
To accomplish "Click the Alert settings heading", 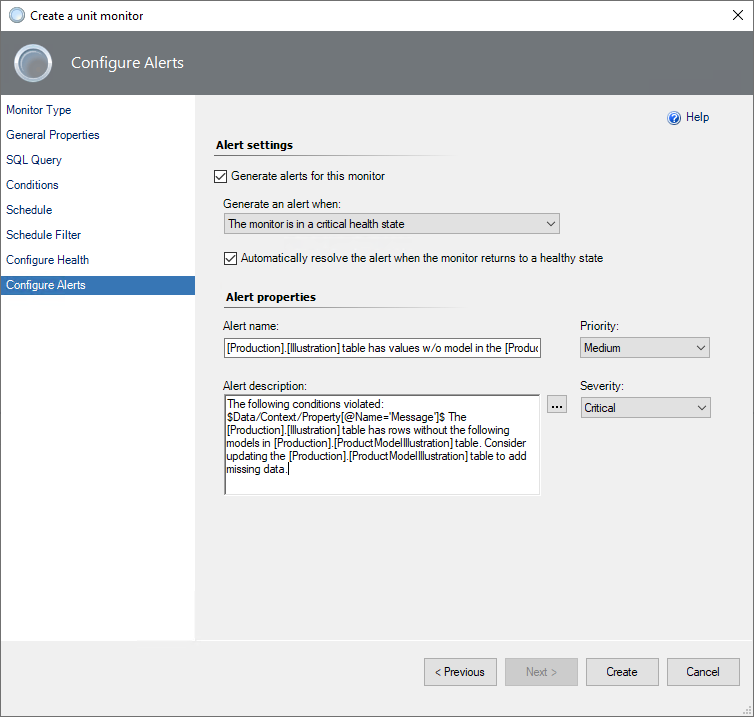I will pyautogui.click(x=254, y=145).
